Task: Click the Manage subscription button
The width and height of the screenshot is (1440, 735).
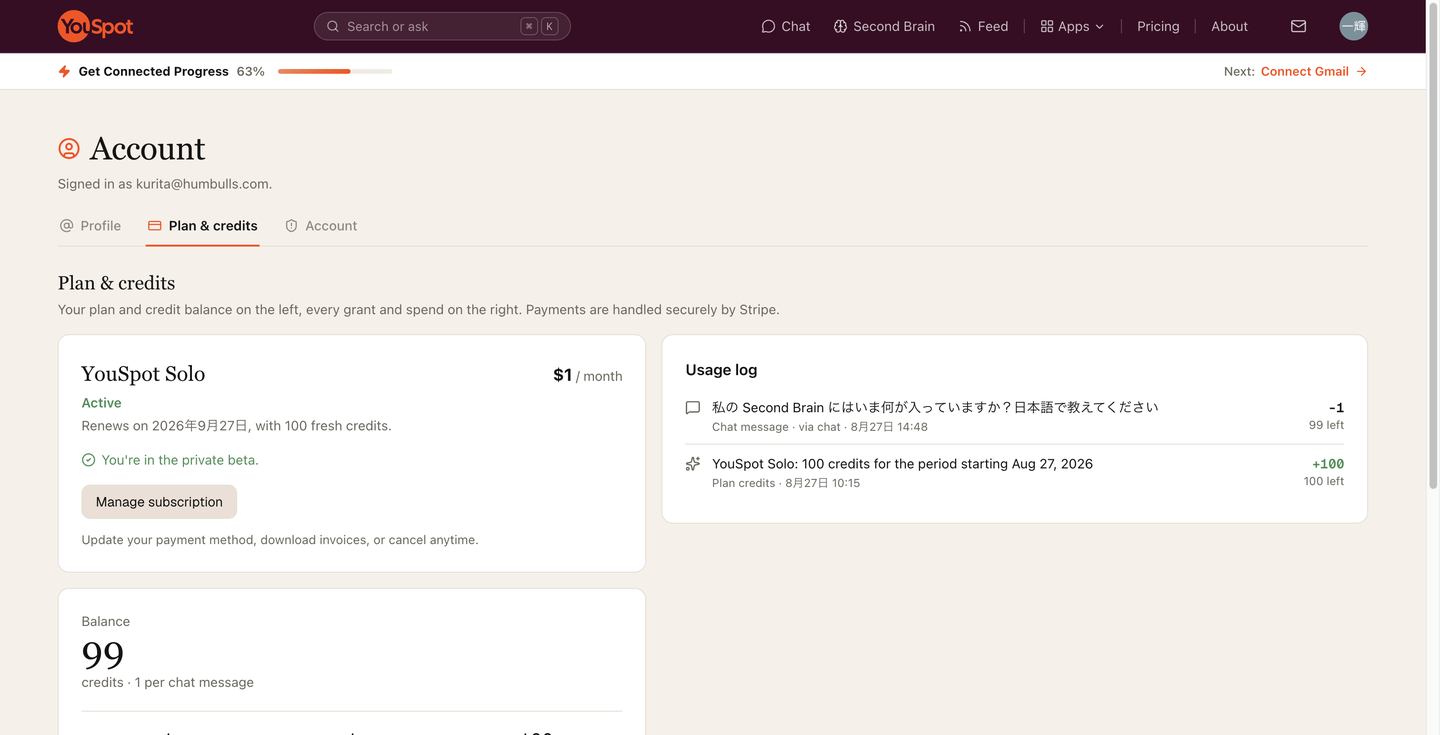Action: point(159,502)
